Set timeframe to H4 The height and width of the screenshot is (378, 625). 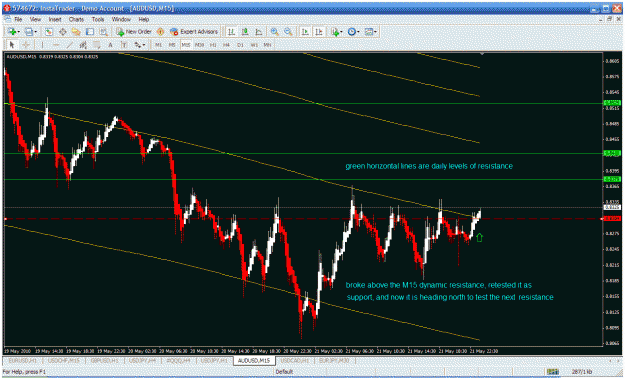click(x=226, y=45)
